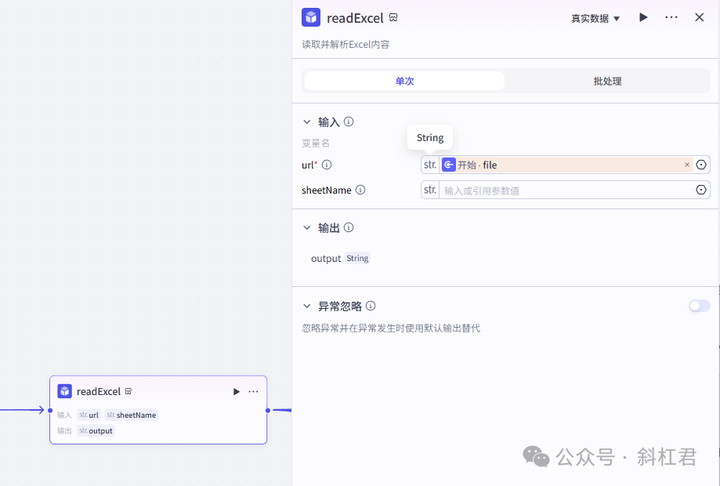The width and height of the screenshot is (720, 486).
Task: Click the info icon next to url
Action: pos(326,165)
